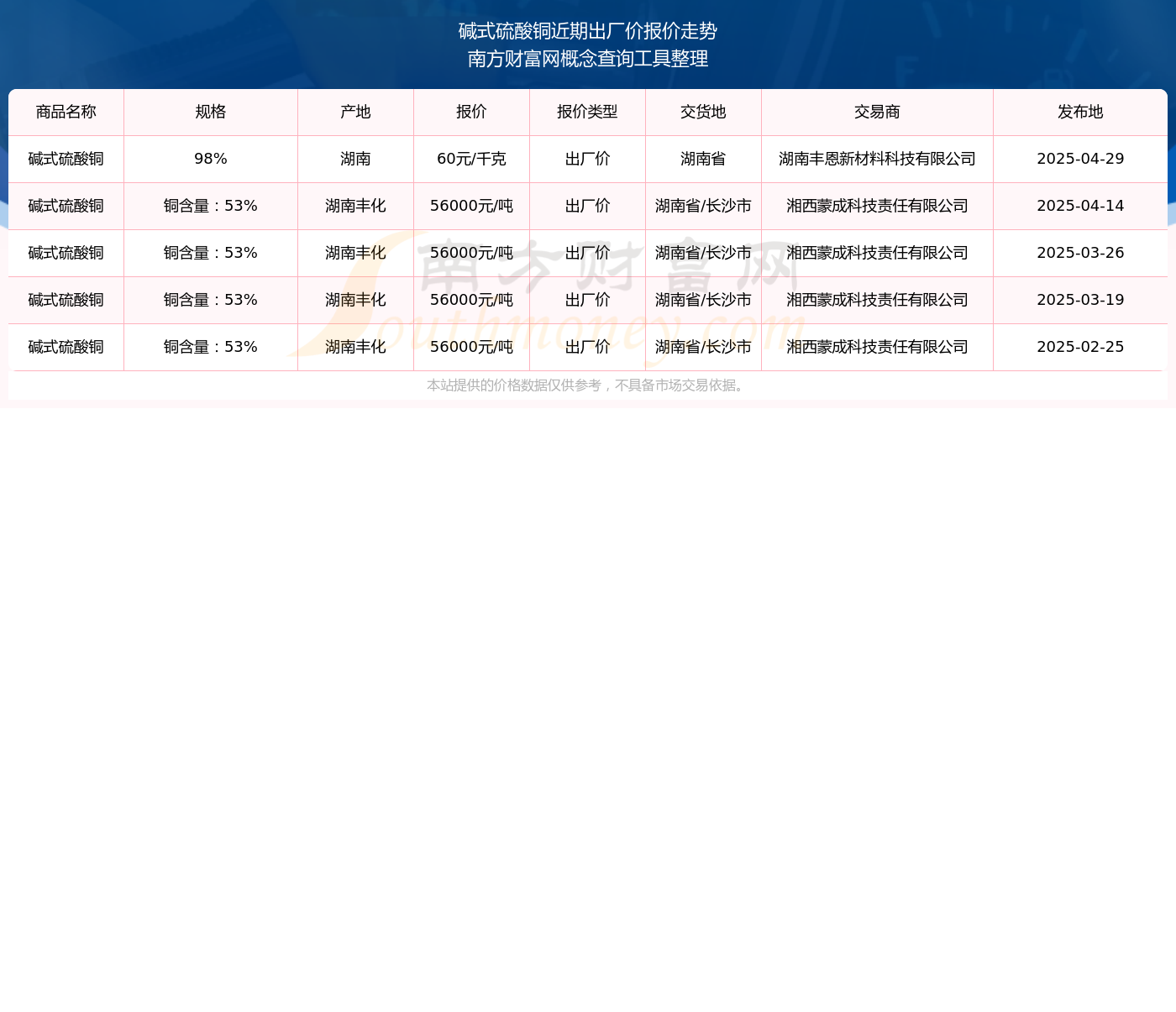The width and height of the screenshot is (1176, 1012).
Task: Select the 湖南 origin cell in 98% row
Action: coord(355,159)
